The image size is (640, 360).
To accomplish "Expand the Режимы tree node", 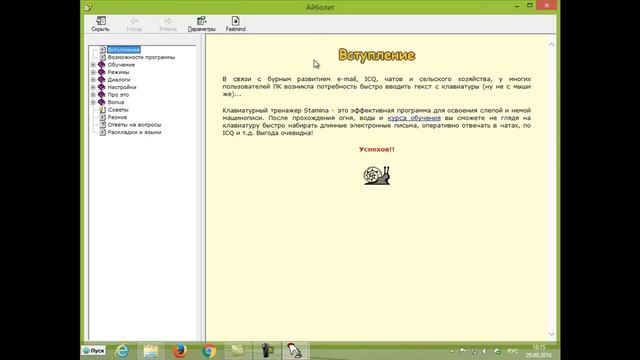I will pyautogui.click(x=93, y=72).
